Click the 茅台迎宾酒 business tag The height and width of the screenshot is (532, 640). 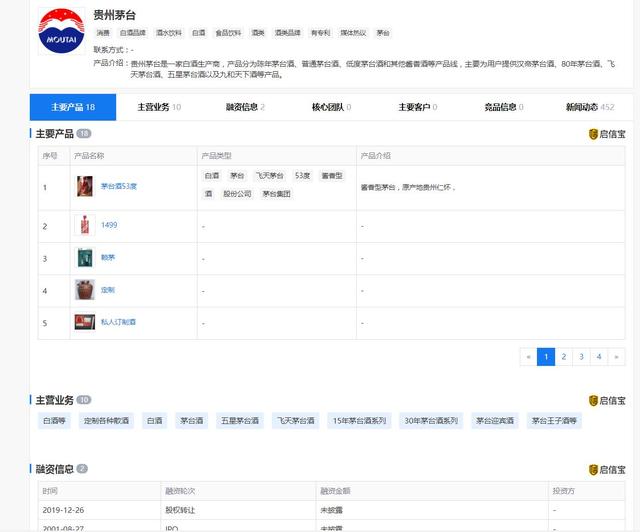(495, 421)
